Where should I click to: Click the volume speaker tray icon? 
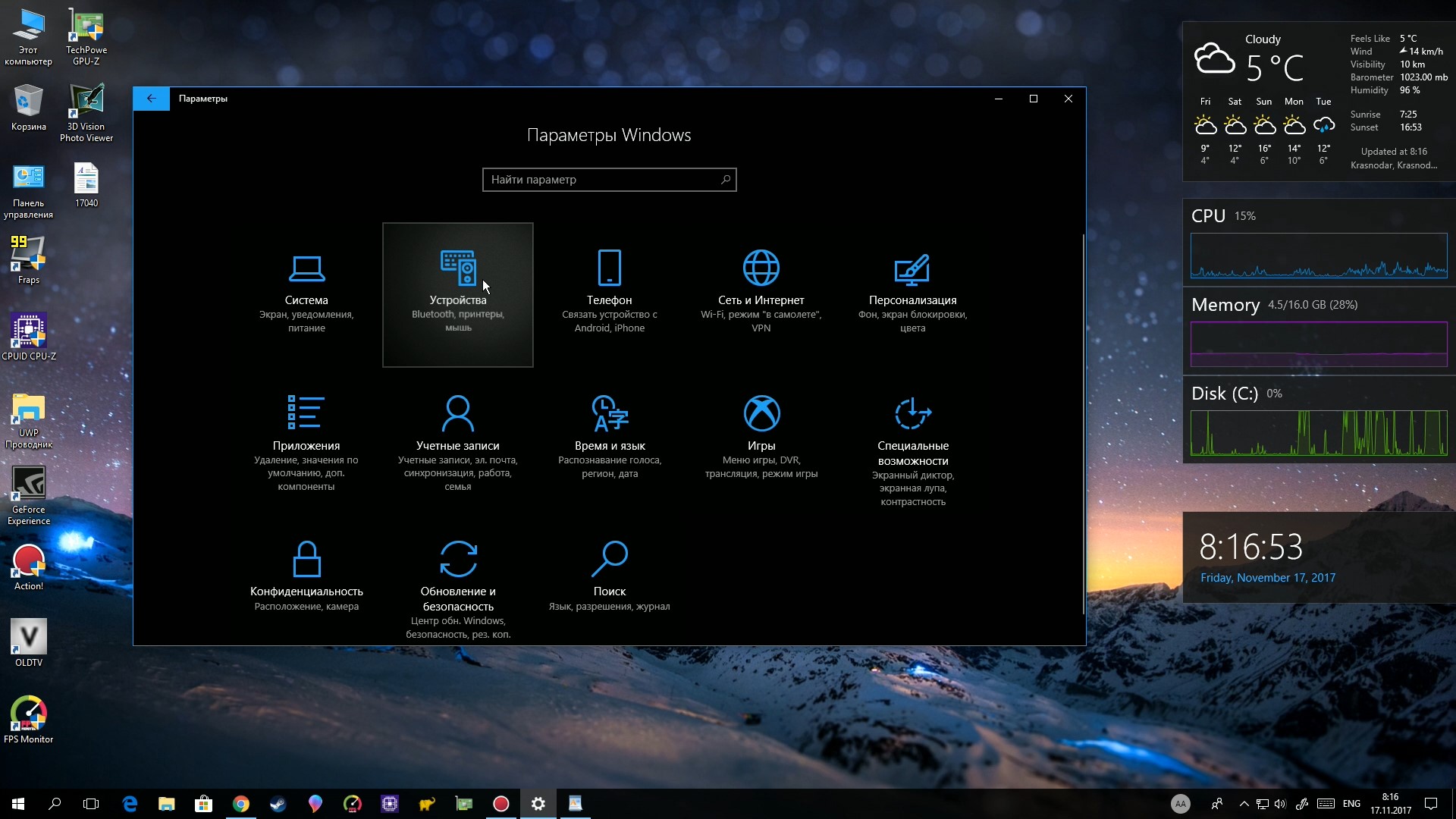click(1280, 804)
